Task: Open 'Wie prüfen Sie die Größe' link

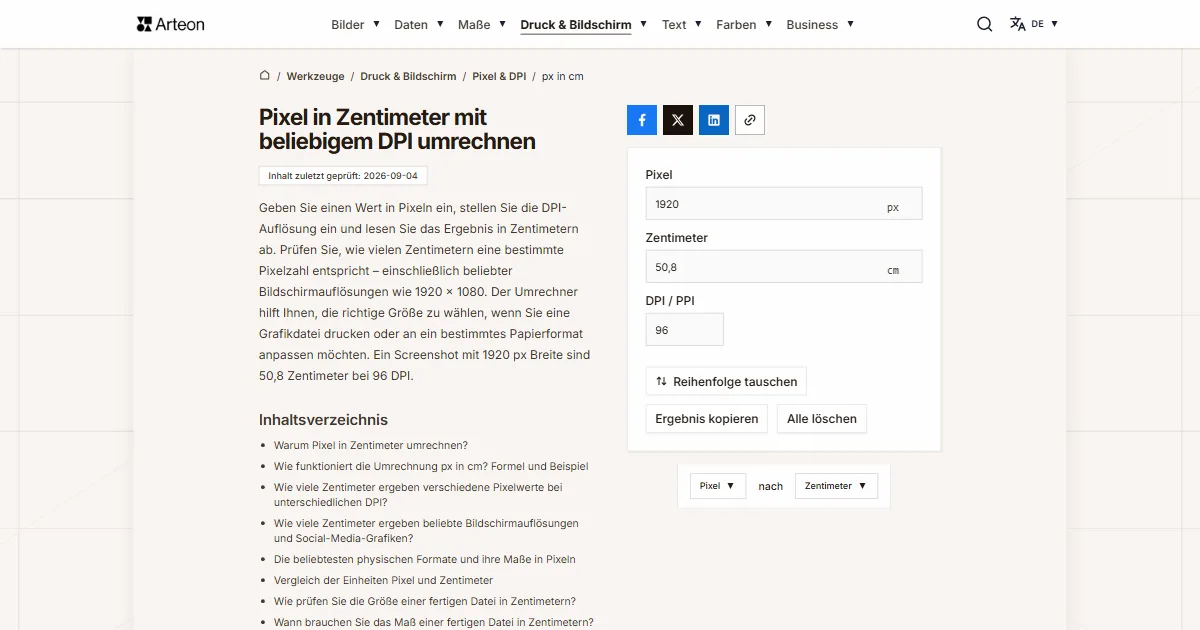Action: 425,602
